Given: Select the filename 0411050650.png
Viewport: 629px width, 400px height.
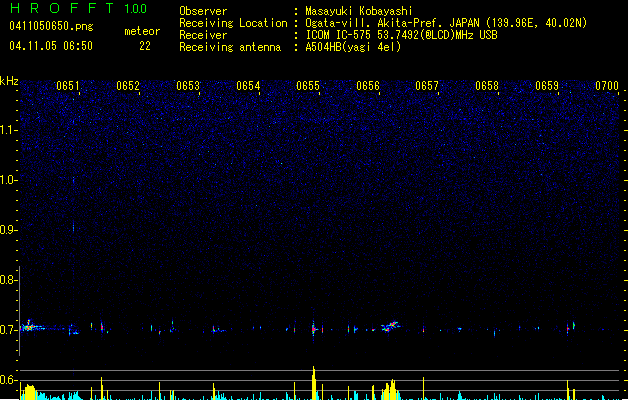Looking at the screenshot, I should (x=51, y=27).
